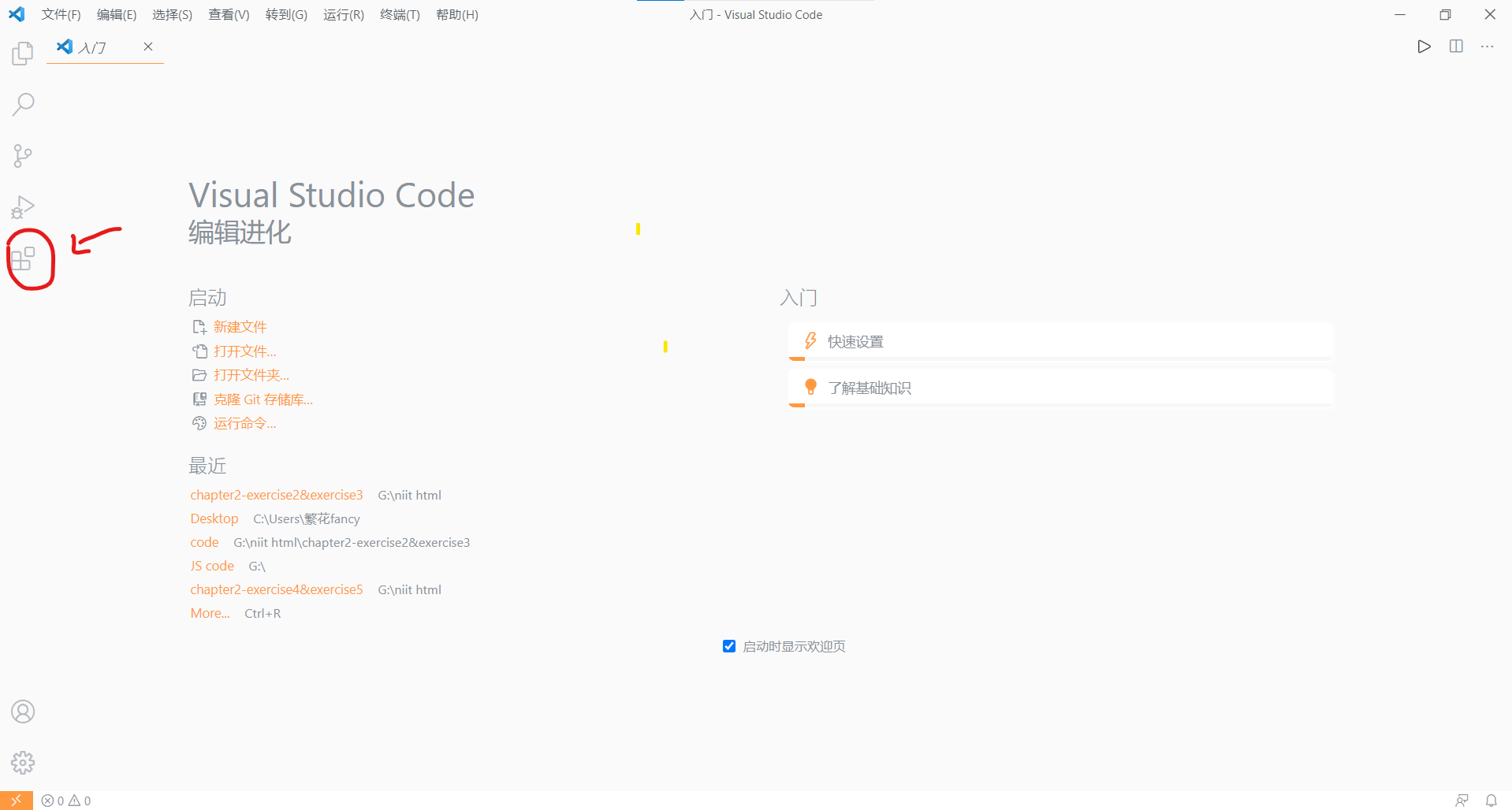1512x810 pixels.
Task: Click the remote window indicator in status bar
Action: [17, 801]
